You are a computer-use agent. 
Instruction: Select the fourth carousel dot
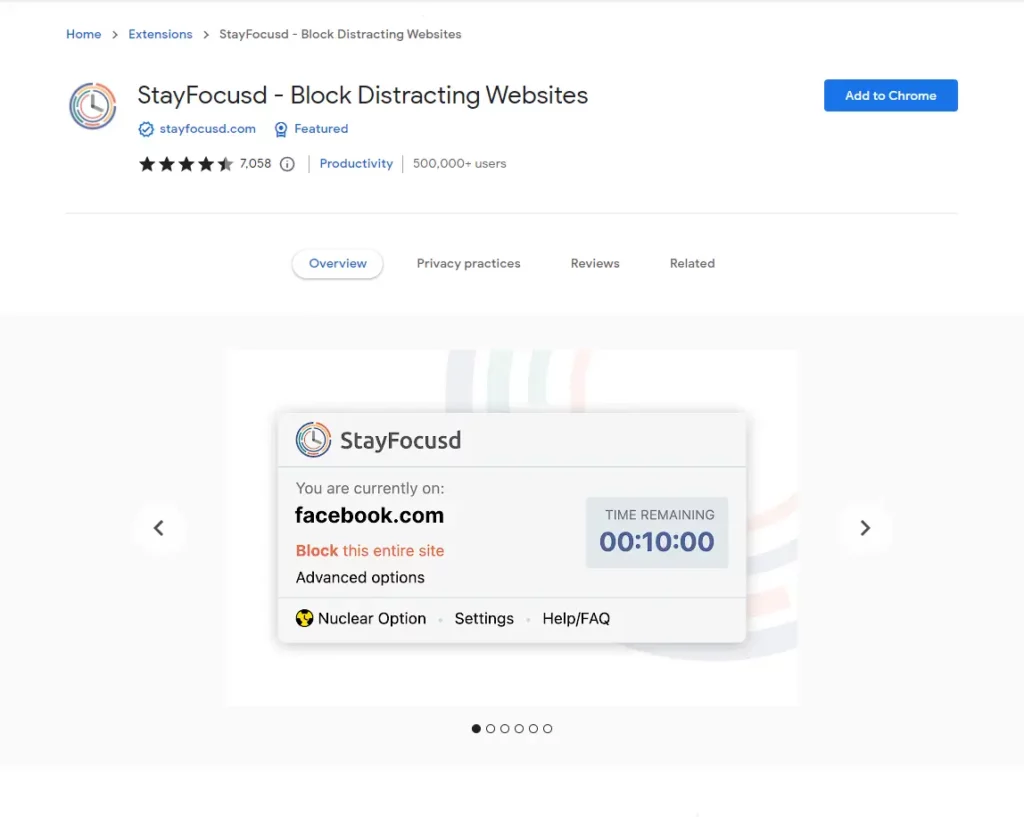(x=519, y=729)
